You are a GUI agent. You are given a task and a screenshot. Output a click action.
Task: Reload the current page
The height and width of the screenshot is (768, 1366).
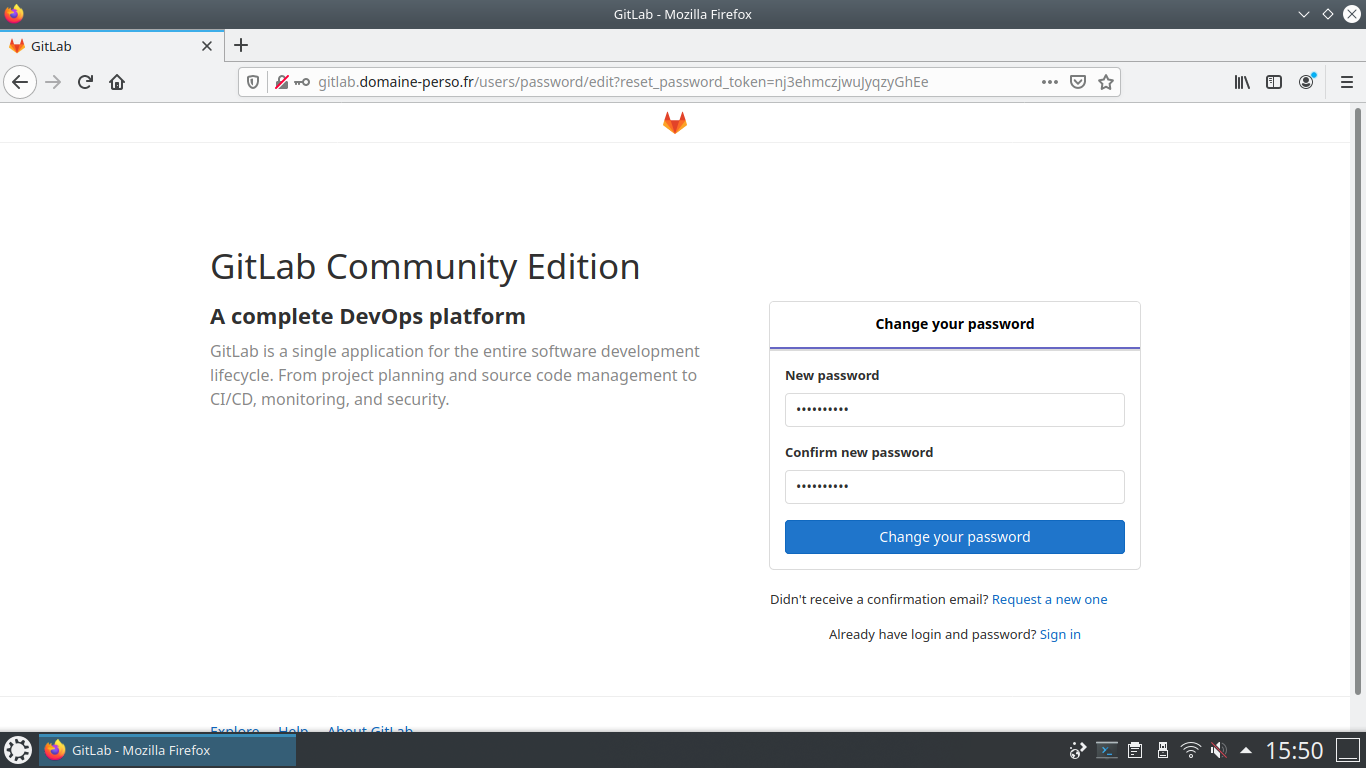coord(85,82)
